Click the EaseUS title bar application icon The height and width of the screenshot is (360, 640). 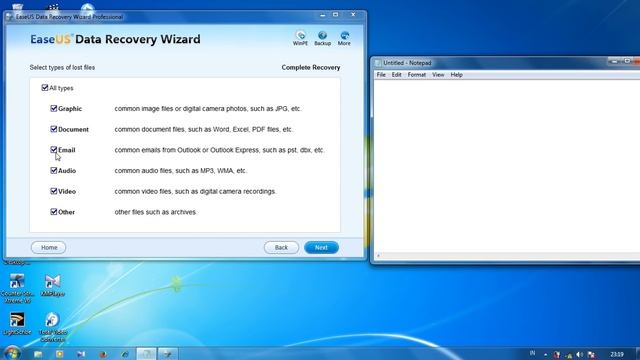[10, 17]
